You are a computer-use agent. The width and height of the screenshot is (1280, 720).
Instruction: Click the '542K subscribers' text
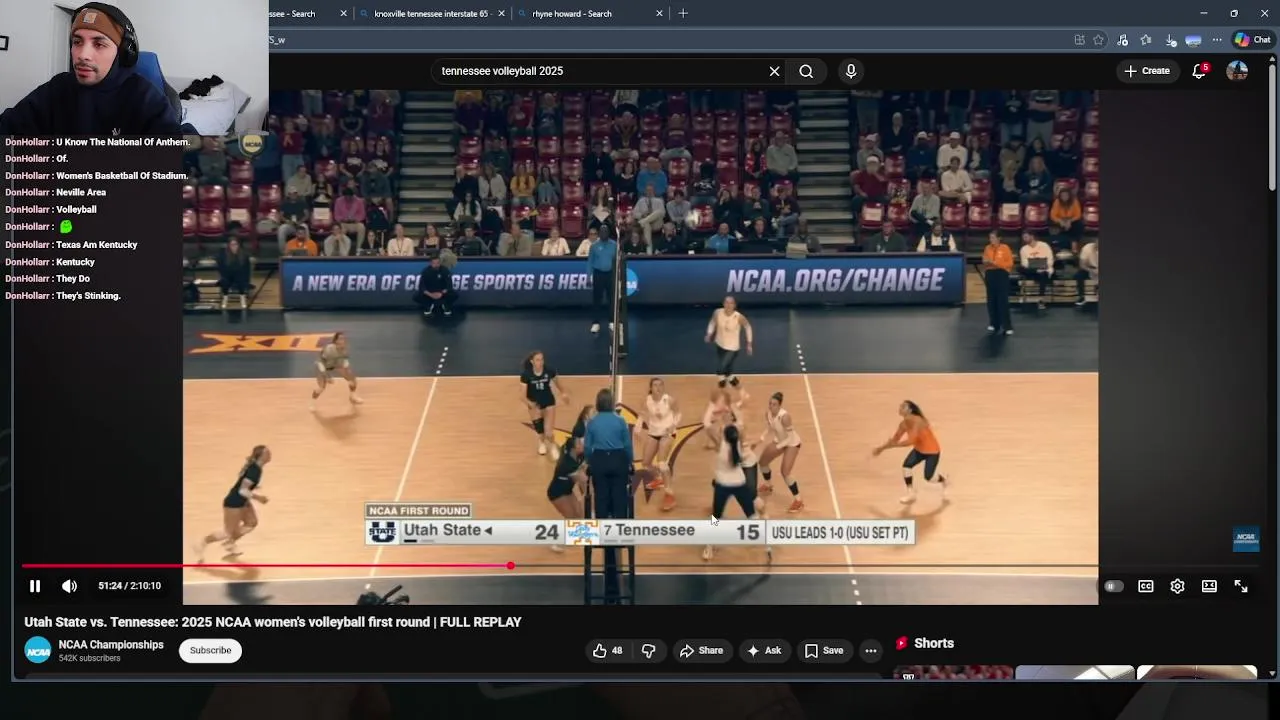pyautogui.click(x=89, y=658)
